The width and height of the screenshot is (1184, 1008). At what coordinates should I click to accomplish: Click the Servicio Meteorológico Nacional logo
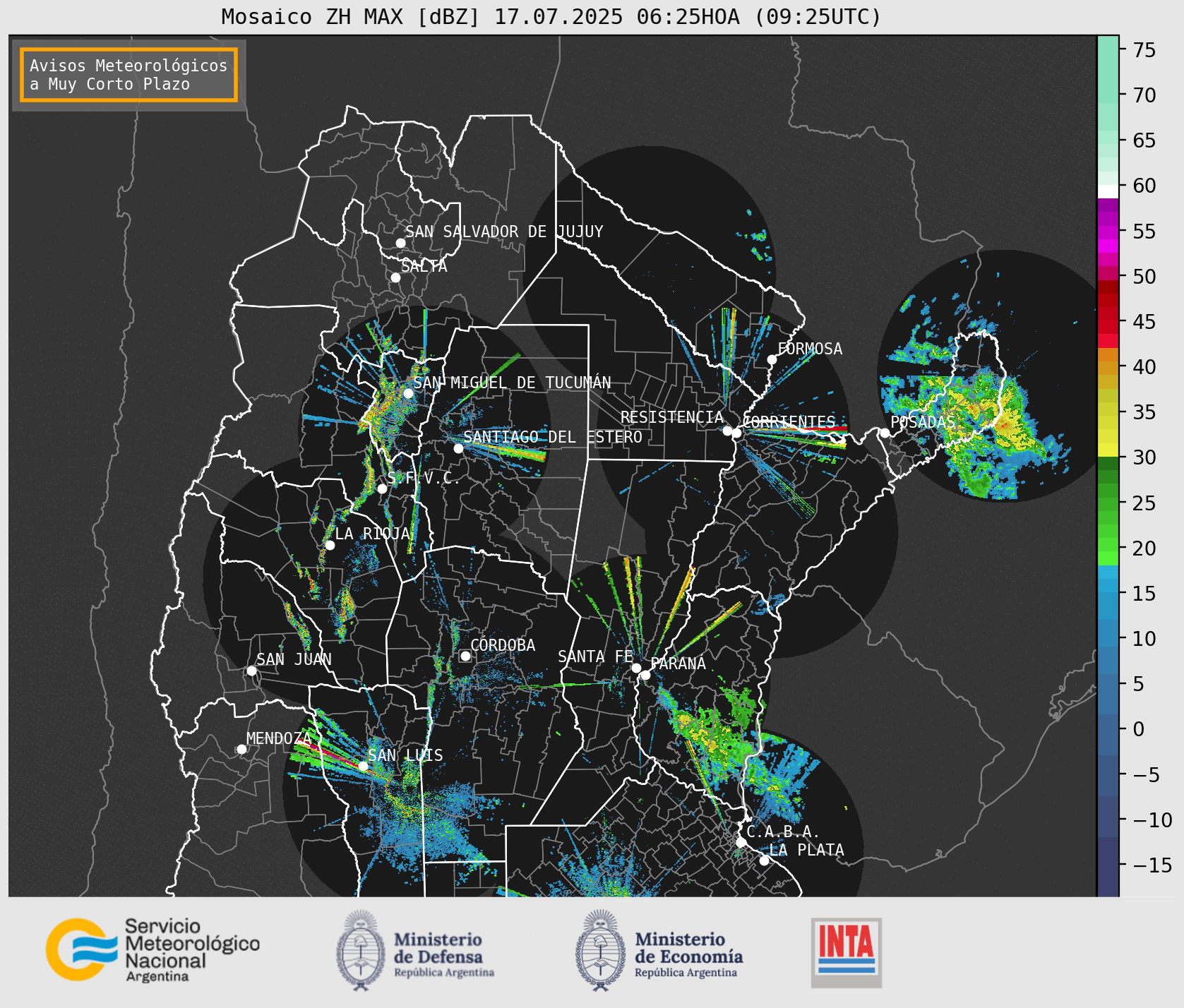tap(153, 949)
